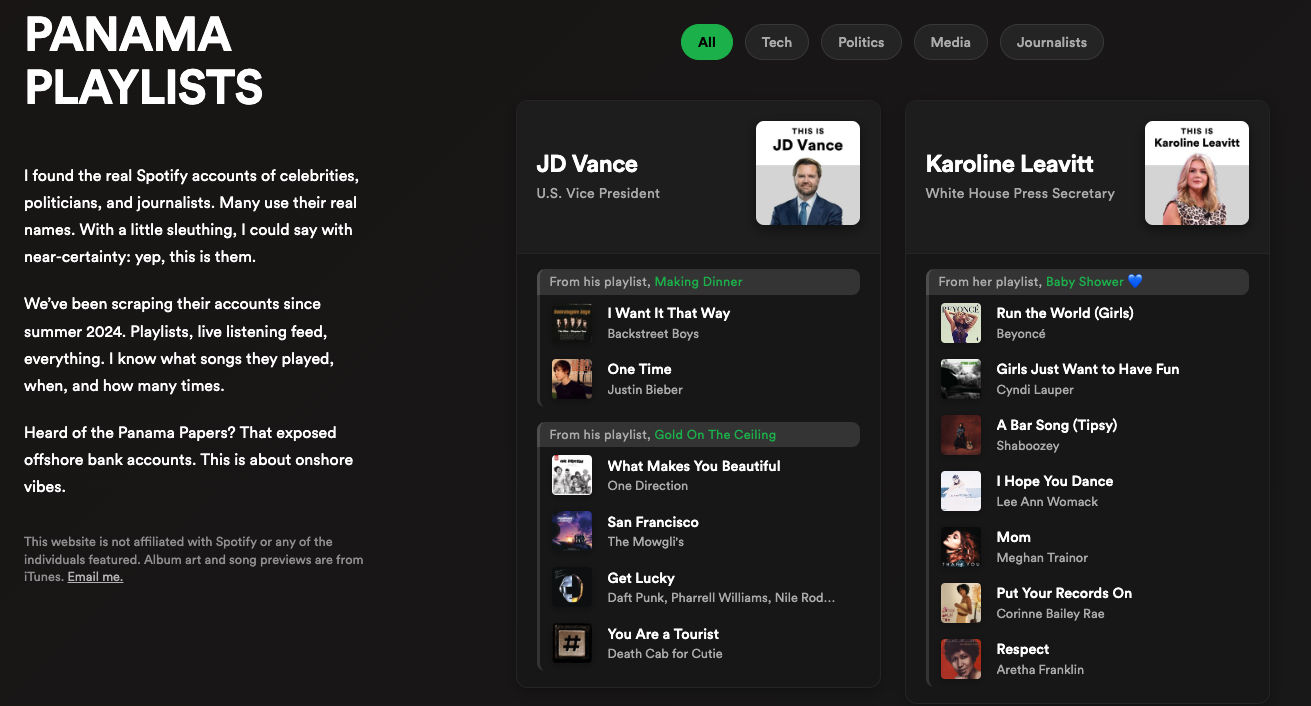Image resolution: width=1311 pixels, height=706 pixels.
Task: Click What Makes You Beautiful album artwork
Action: (x=572, y=475)
